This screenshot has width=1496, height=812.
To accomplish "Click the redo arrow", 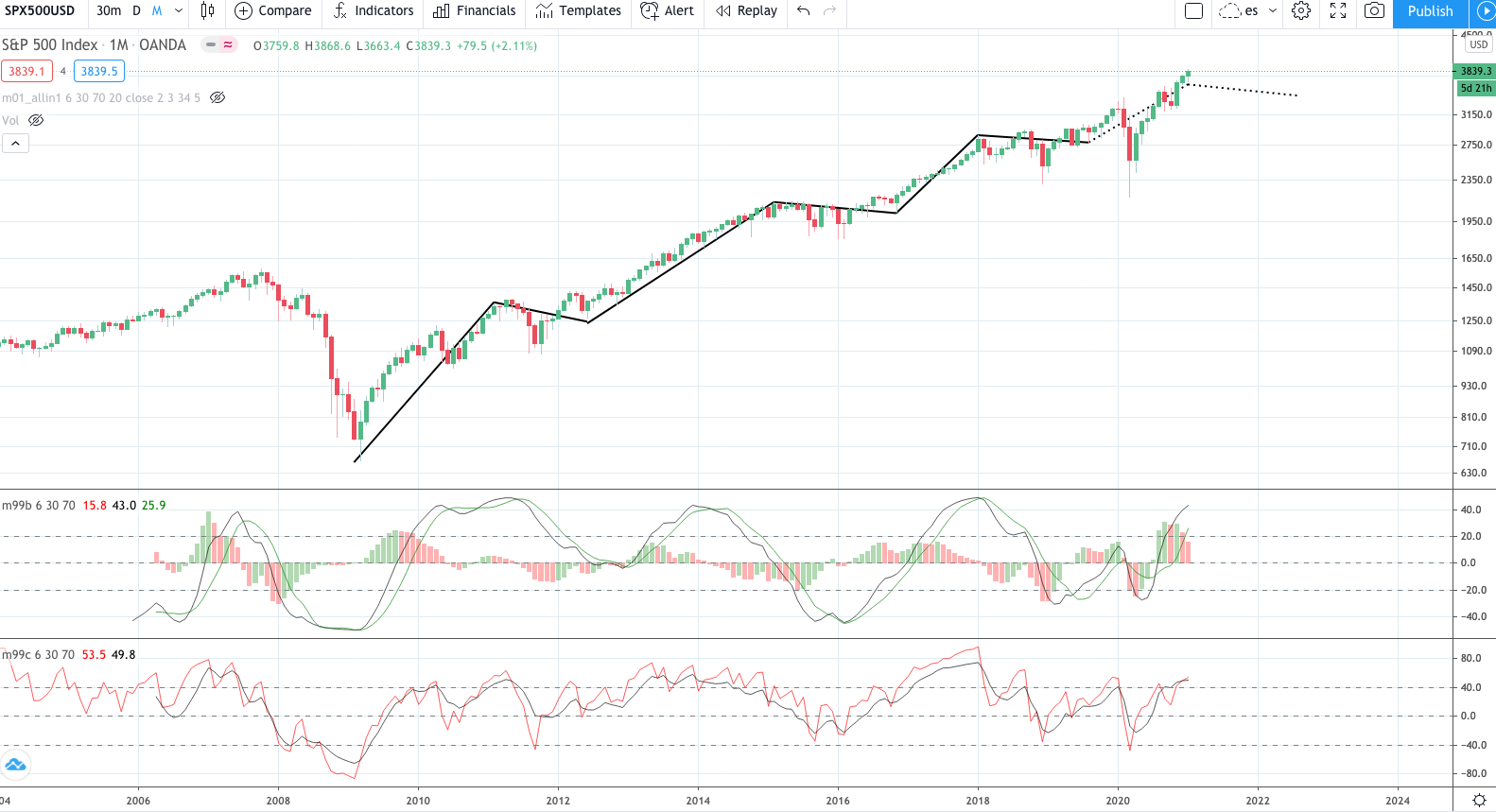I will (x=829, y=11).
